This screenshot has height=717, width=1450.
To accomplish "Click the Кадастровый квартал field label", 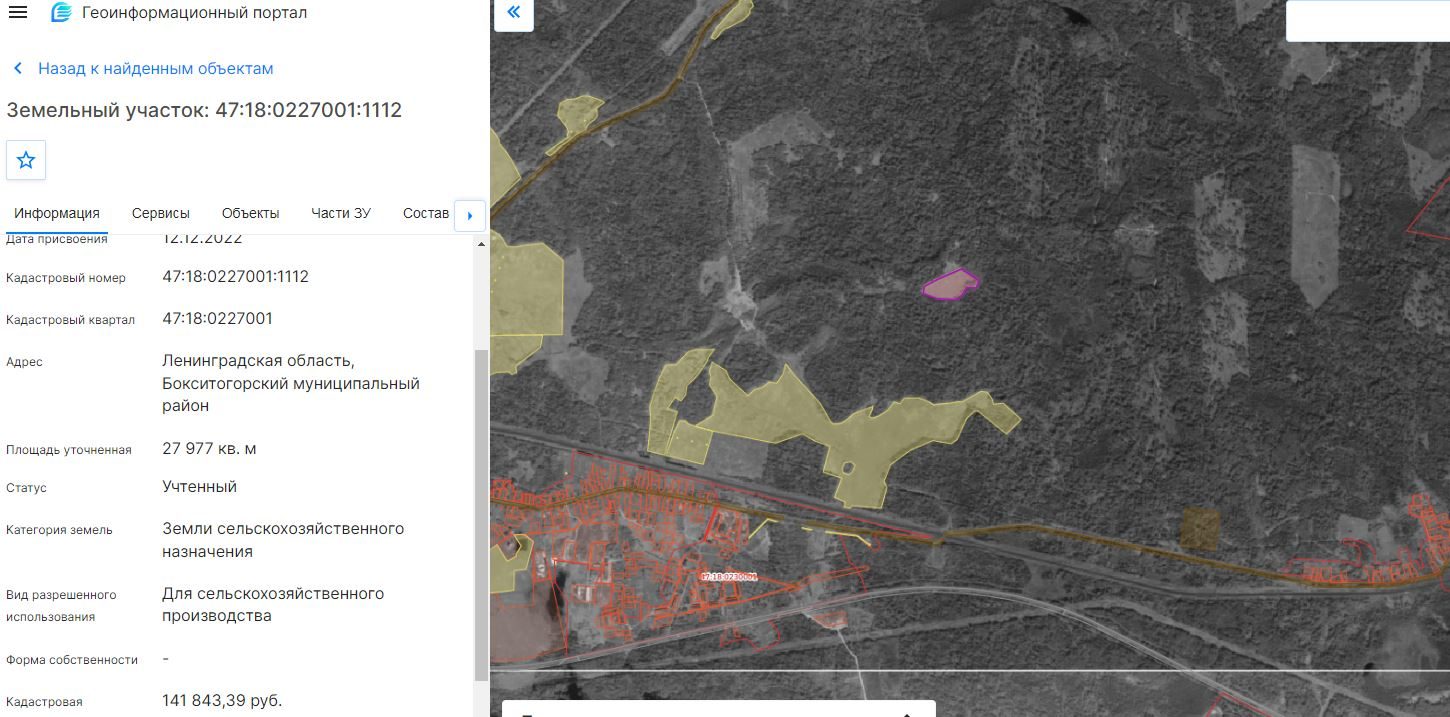I will tap(70, 320).
